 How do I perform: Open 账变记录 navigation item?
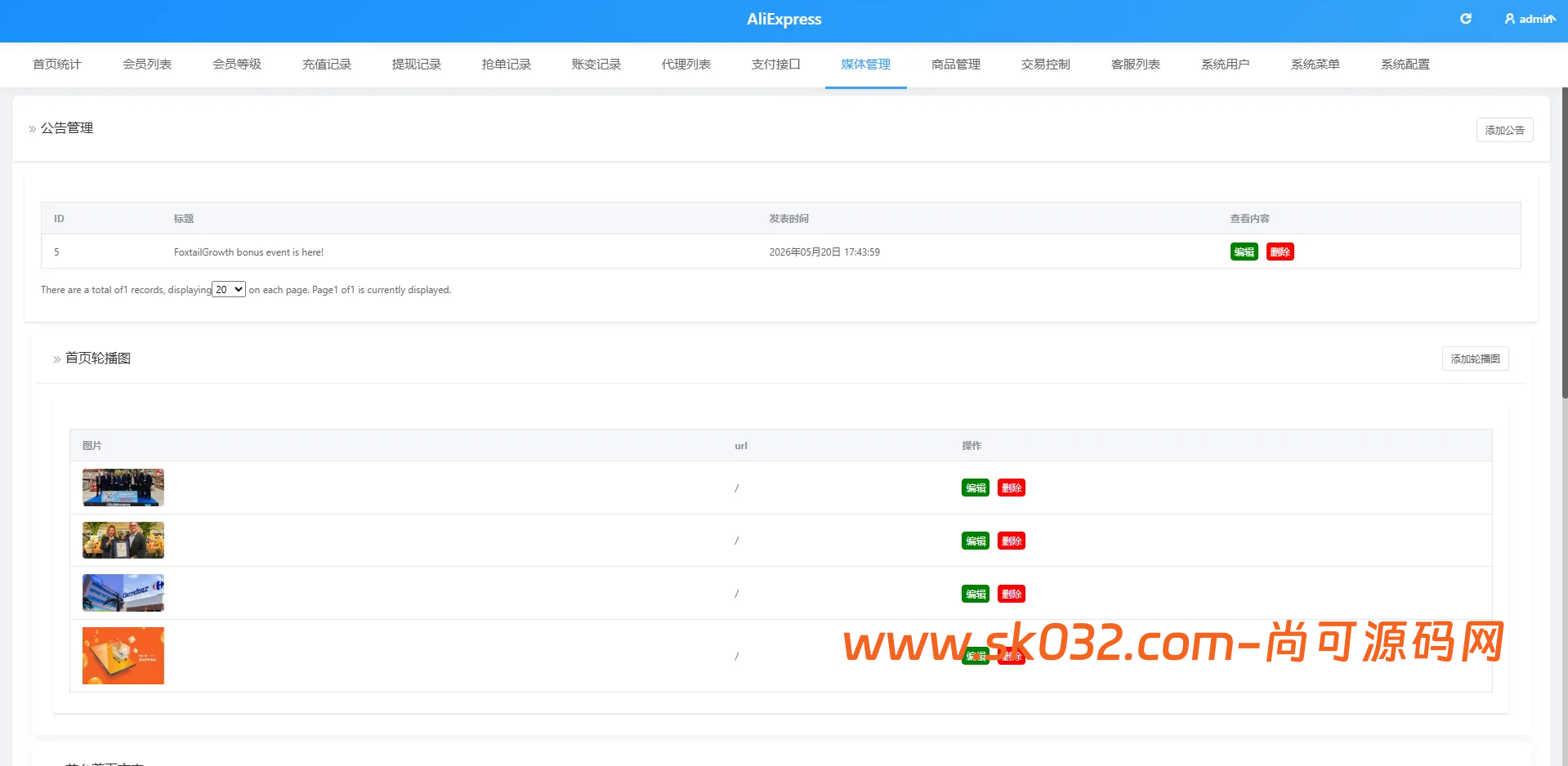pos(596,65)
